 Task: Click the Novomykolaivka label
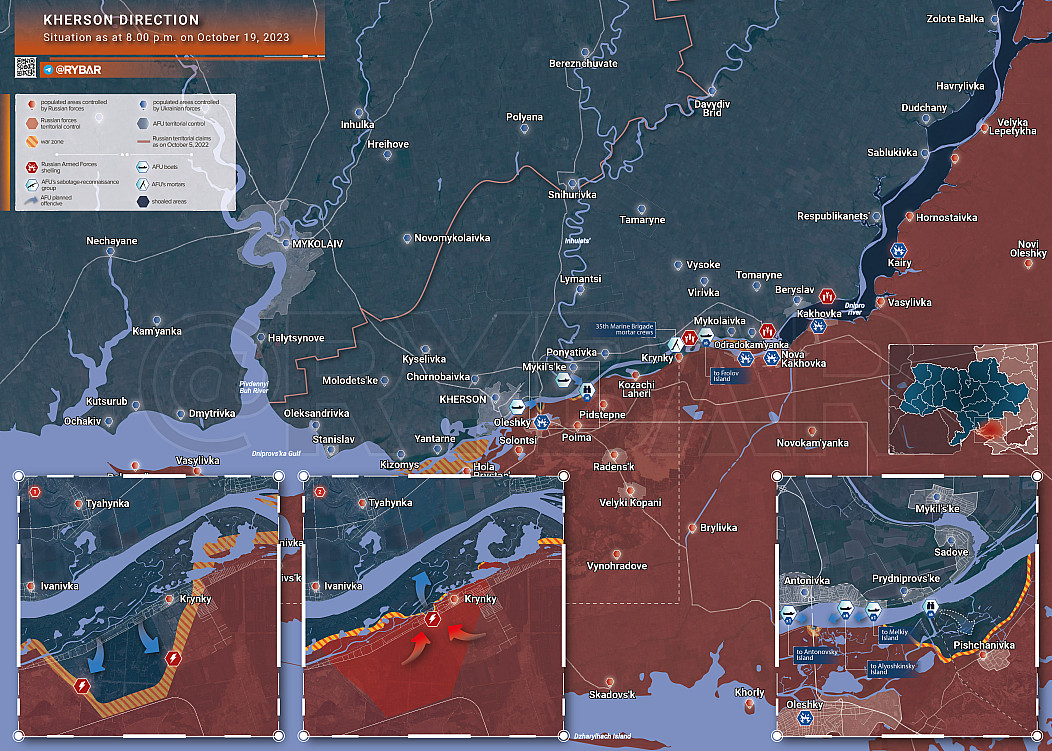click(x=452, y=238)
